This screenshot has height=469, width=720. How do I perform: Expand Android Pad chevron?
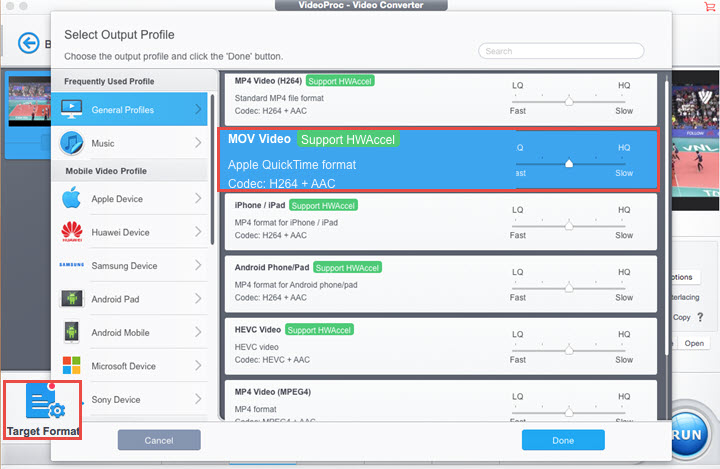coord(198,299)
